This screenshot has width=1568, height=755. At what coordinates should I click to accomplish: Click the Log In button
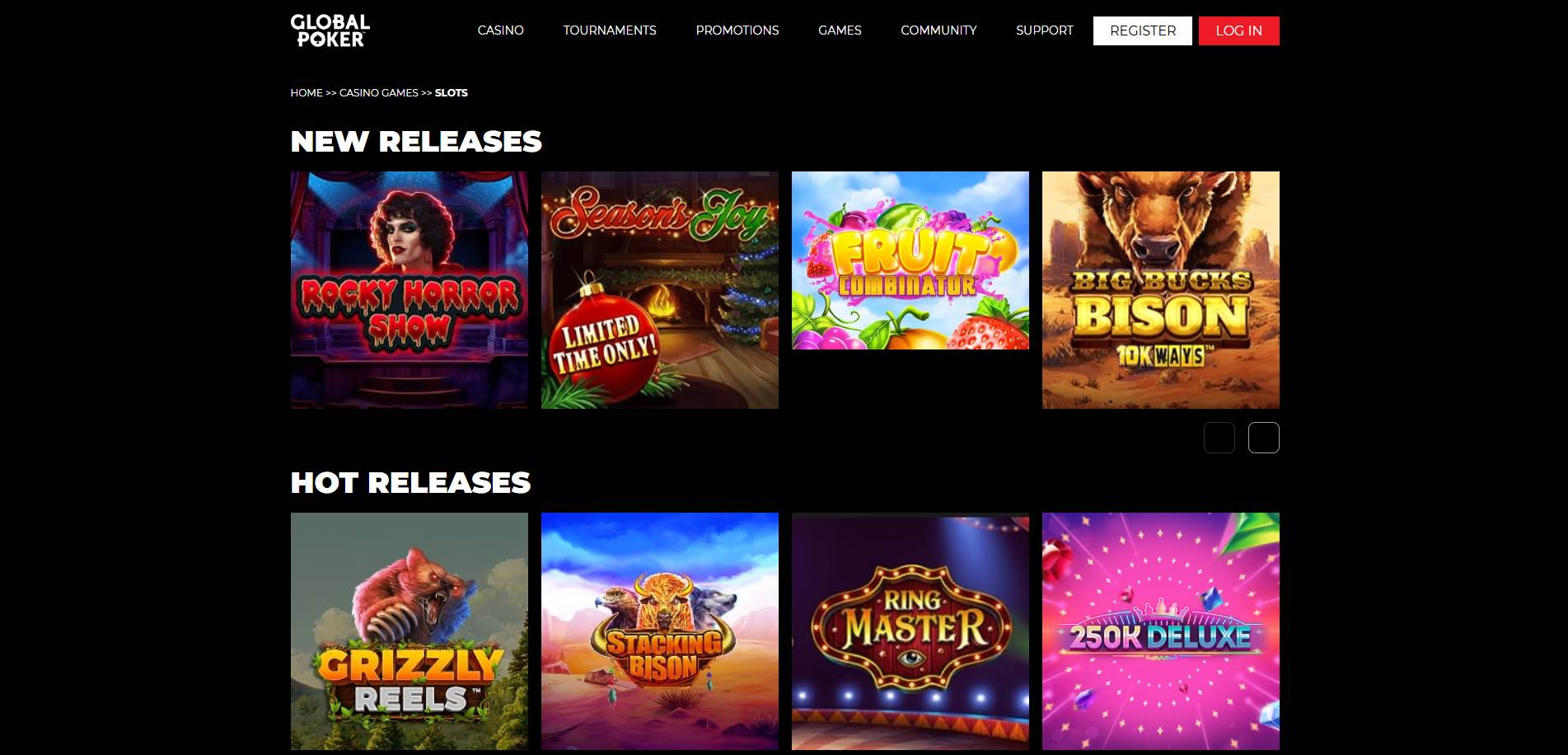(1239, 30)
